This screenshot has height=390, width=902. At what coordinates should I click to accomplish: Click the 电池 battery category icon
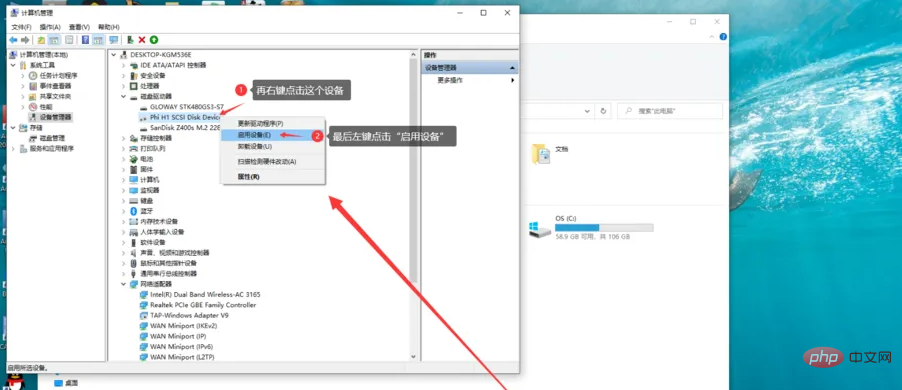click(x=133, y=159)
